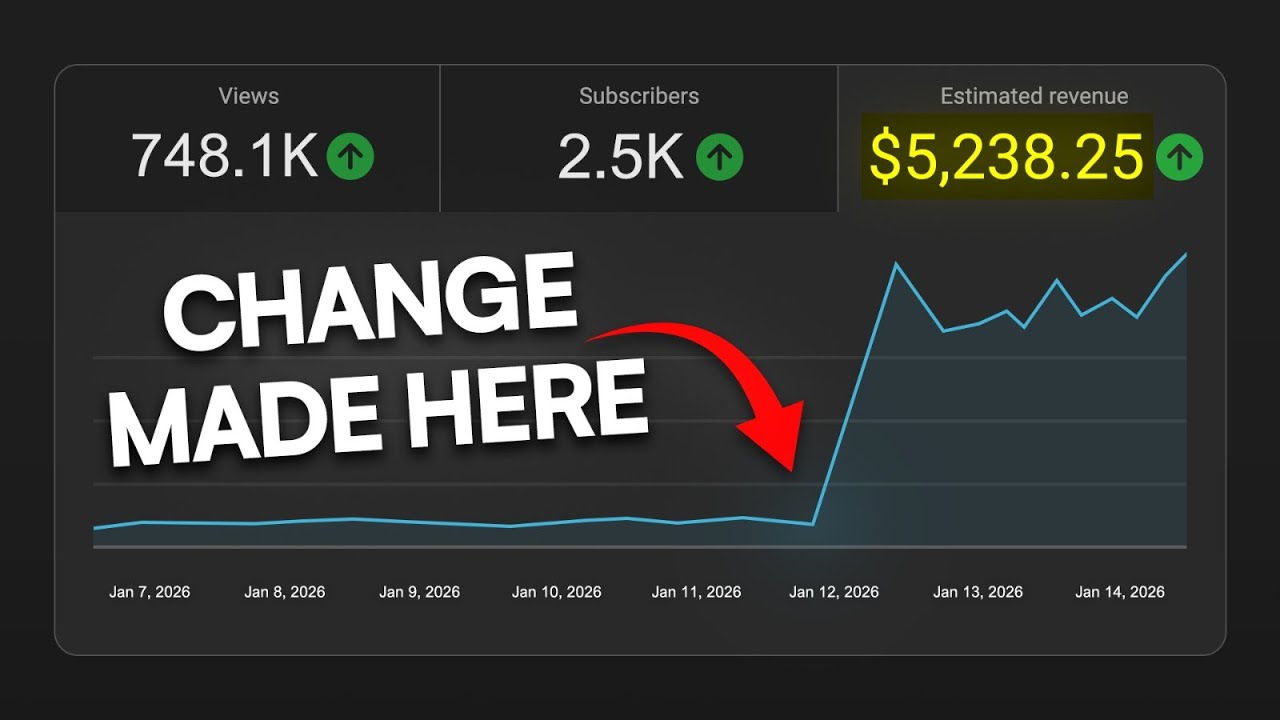
Task: Select the 2.5K subscribers value
Action: tap(621, 156)
